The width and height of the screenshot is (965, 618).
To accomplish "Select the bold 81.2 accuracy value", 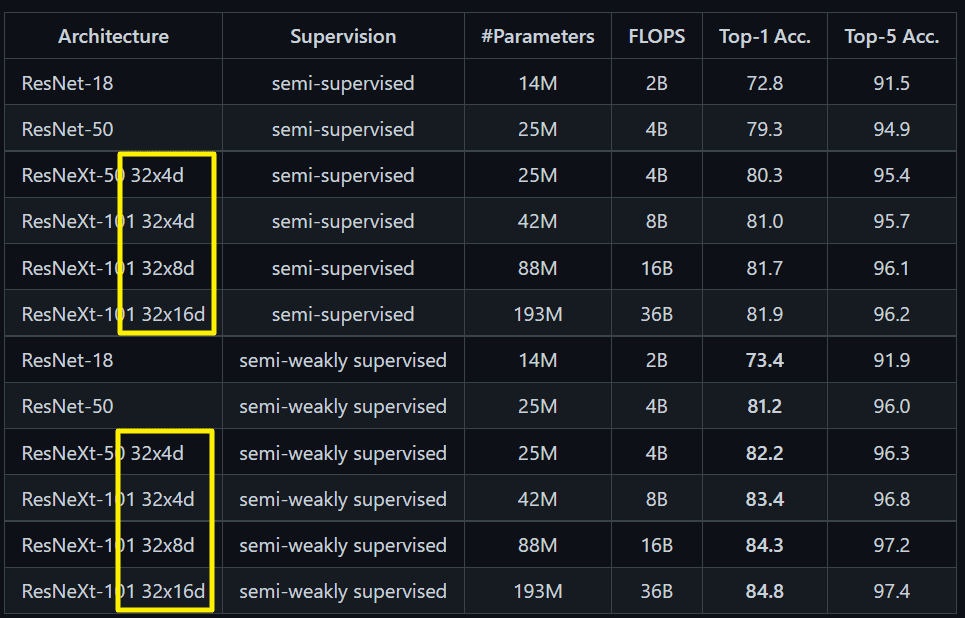I will click(764, 406).
